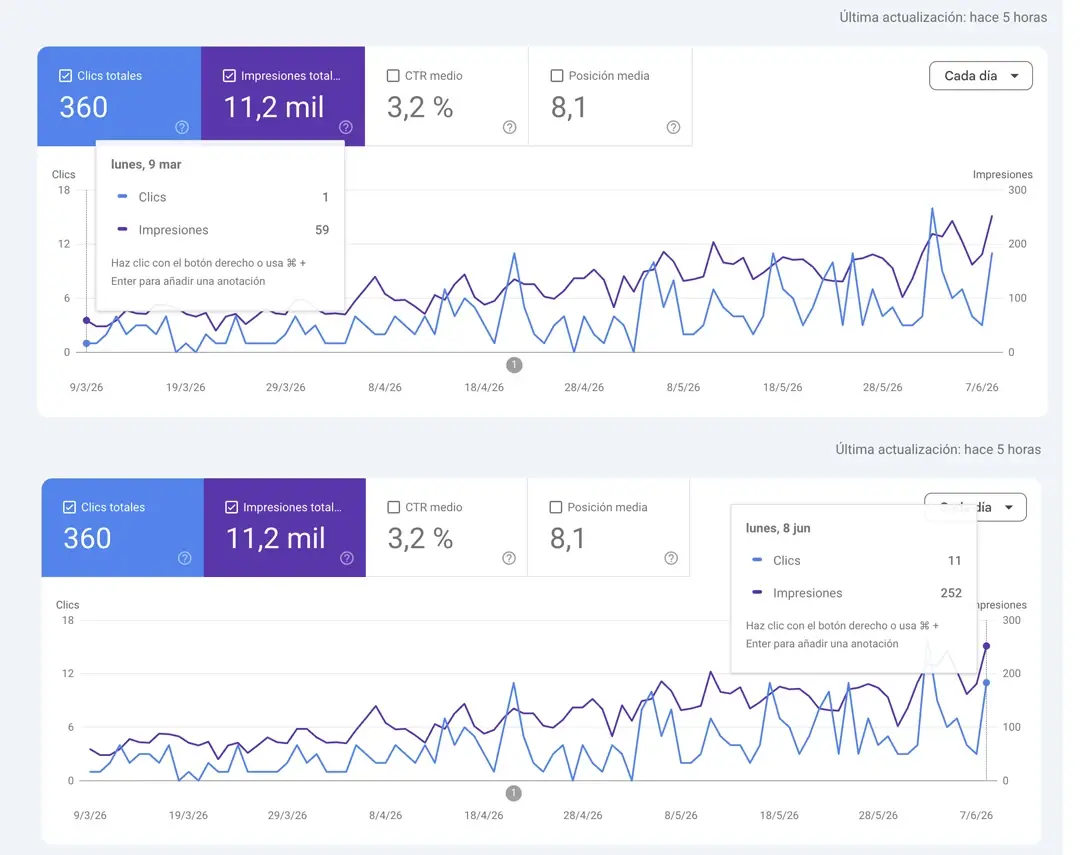Click the top chart's 8,1 position value
Screen dimensions: 1080x855
[x=569, y=107]
